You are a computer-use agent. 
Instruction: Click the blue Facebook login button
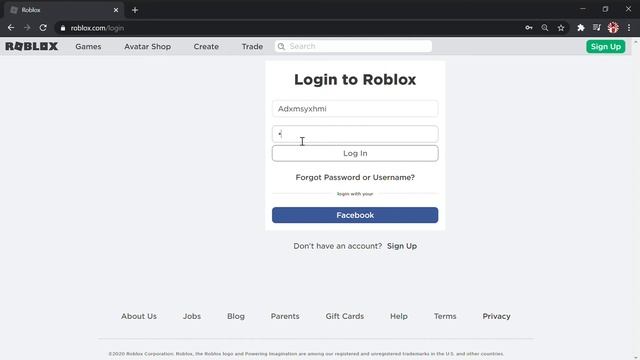point(355,215)
